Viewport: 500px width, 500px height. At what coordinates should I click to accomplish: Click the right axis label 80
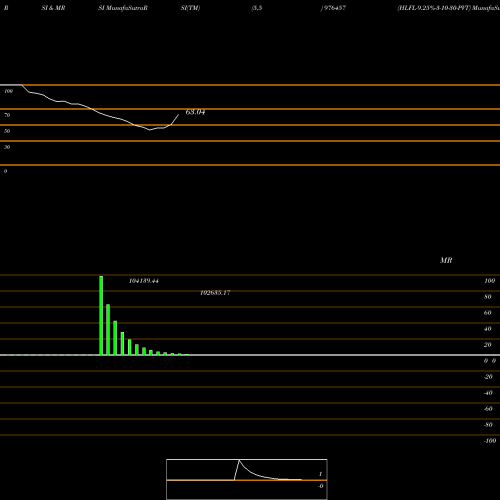pyautogui.click(x=488, y=297)
